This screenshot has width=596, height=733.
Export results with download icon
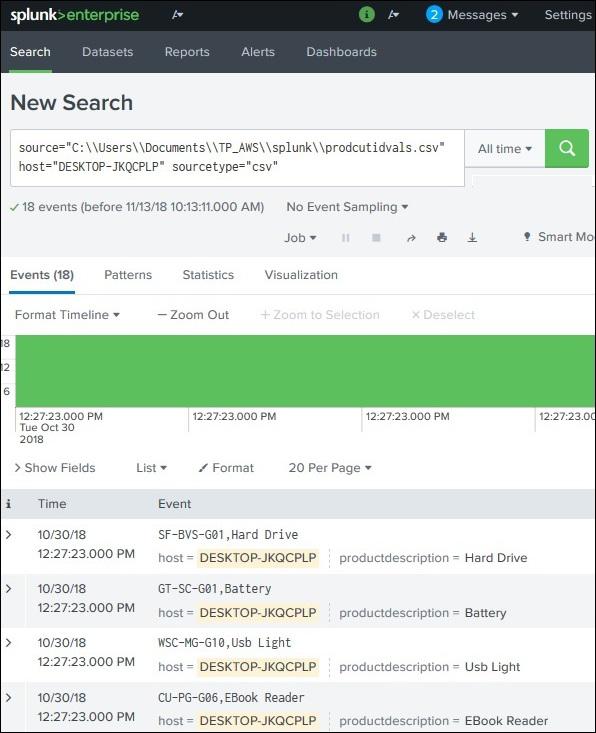coord(472,238)
